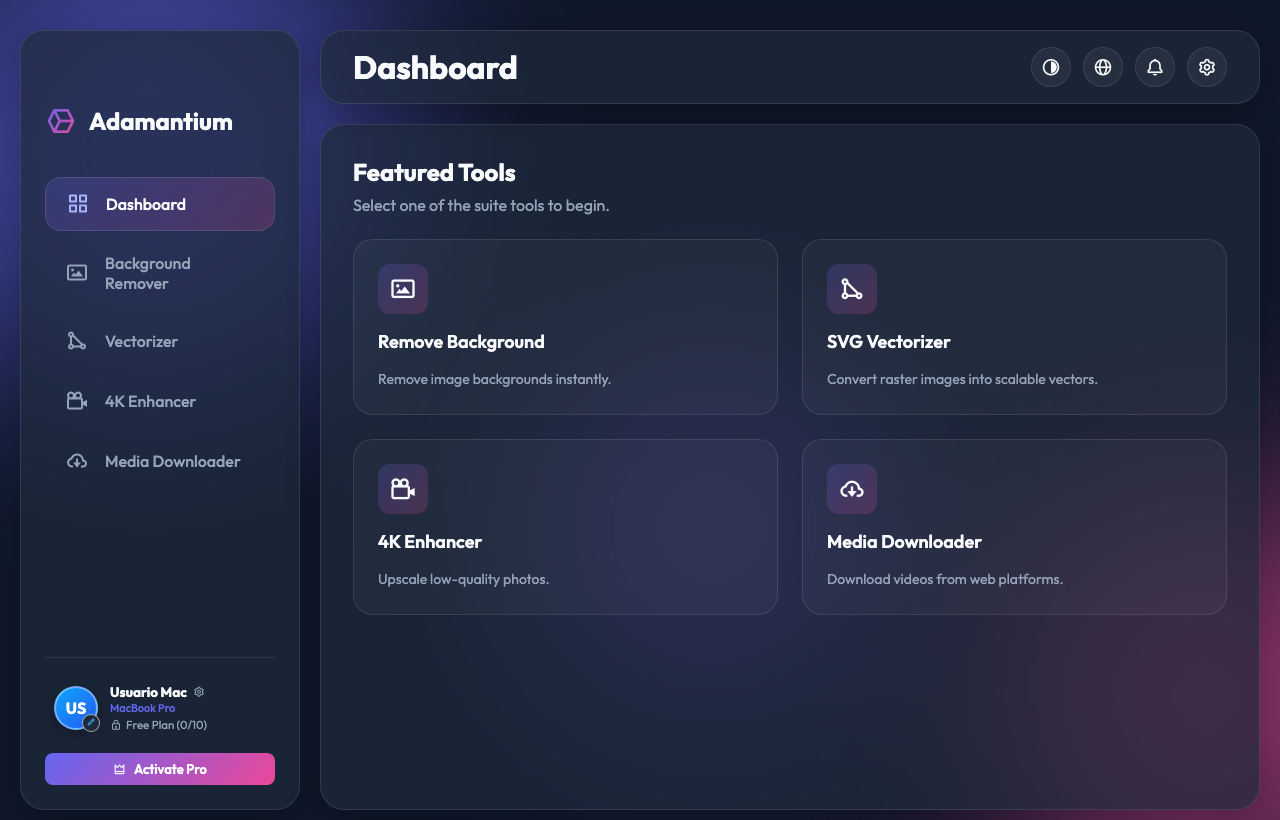Open the 4K Enhancer card title

pos(430,542)
